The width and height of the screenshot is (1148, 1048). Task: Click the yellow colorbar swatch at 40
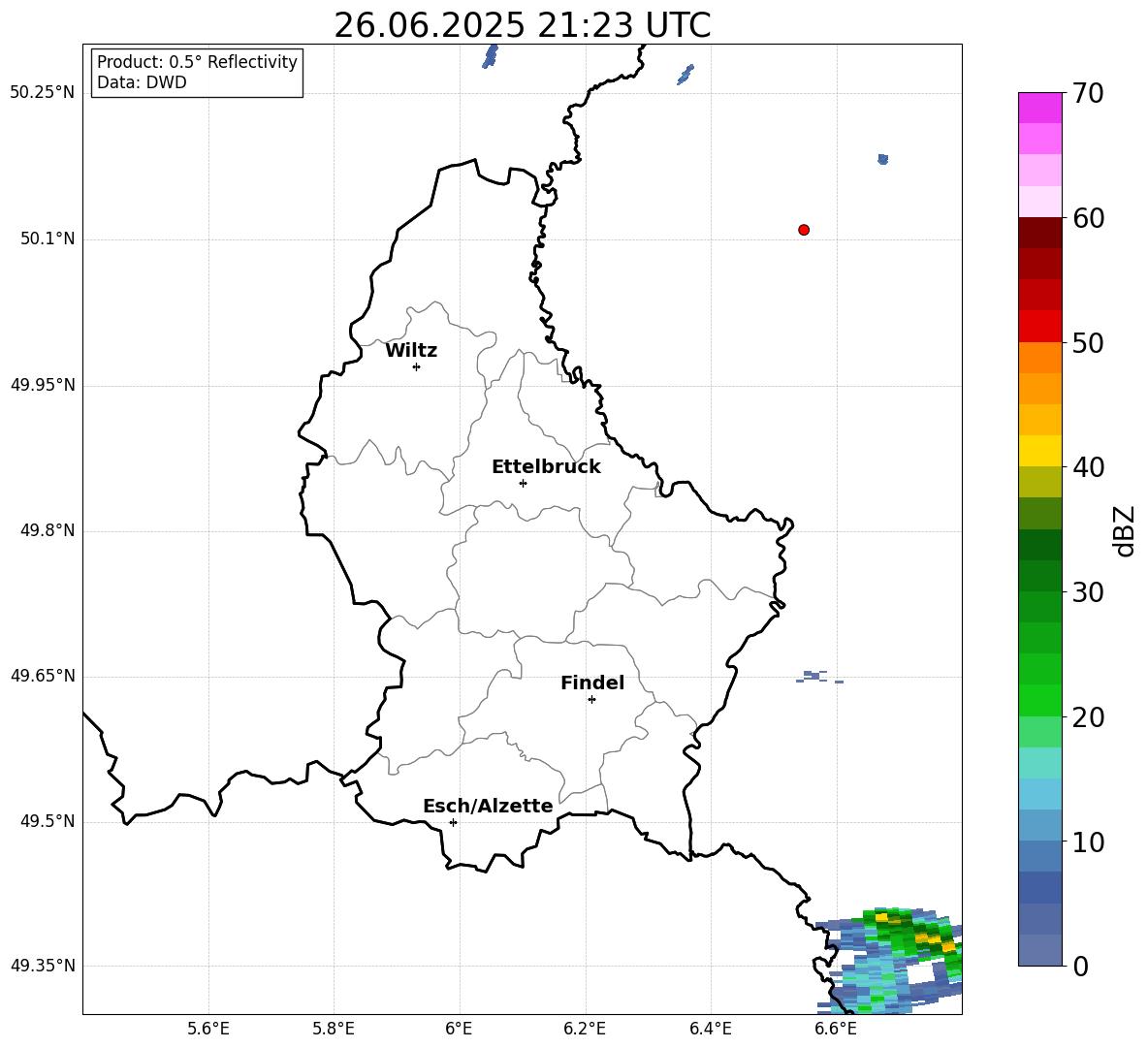point(1039,451)
